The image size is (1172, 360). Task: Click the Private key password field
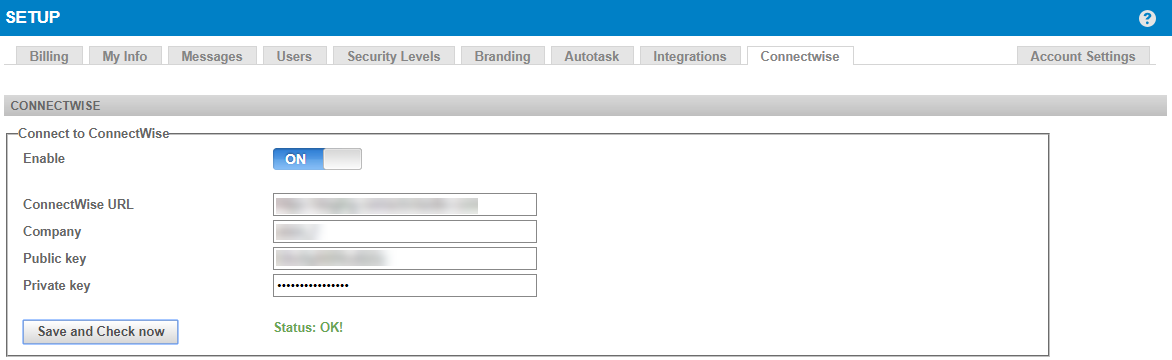pyautogui.click(x=405, y=285)
